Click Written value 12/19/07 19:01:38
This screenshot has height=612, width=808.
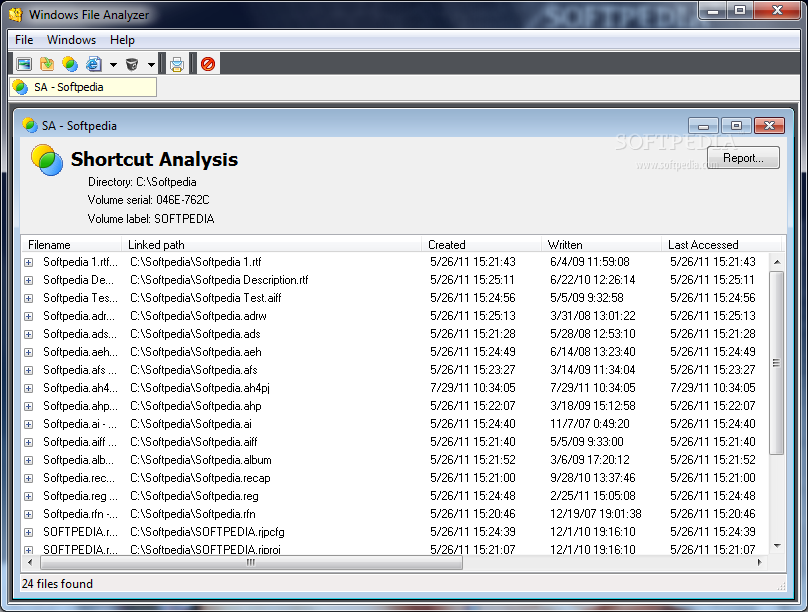[x=596, y=515]
